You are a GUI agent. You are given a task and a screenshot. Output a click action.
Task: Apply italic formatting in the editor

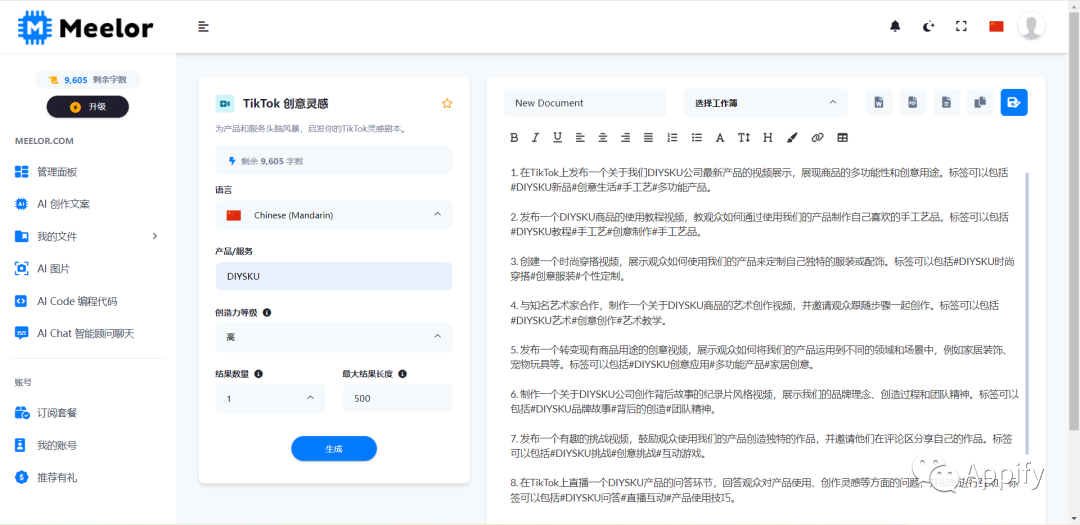tap(535, 138)
